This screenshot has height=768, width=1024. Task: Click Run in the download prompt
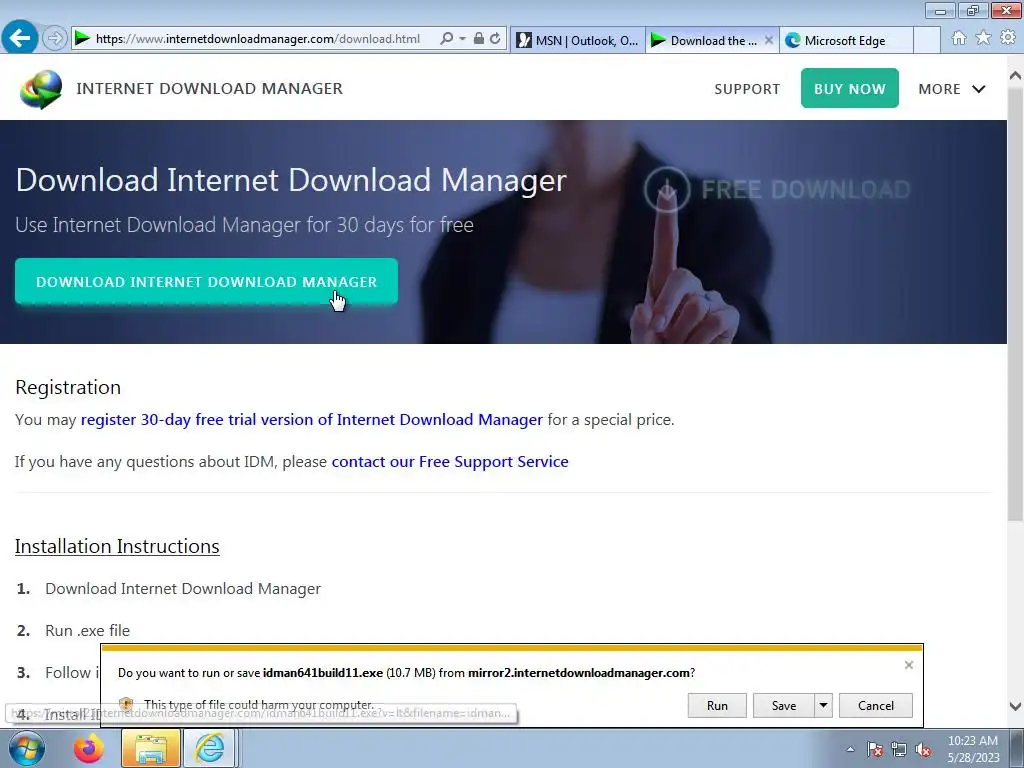(717, 705)
